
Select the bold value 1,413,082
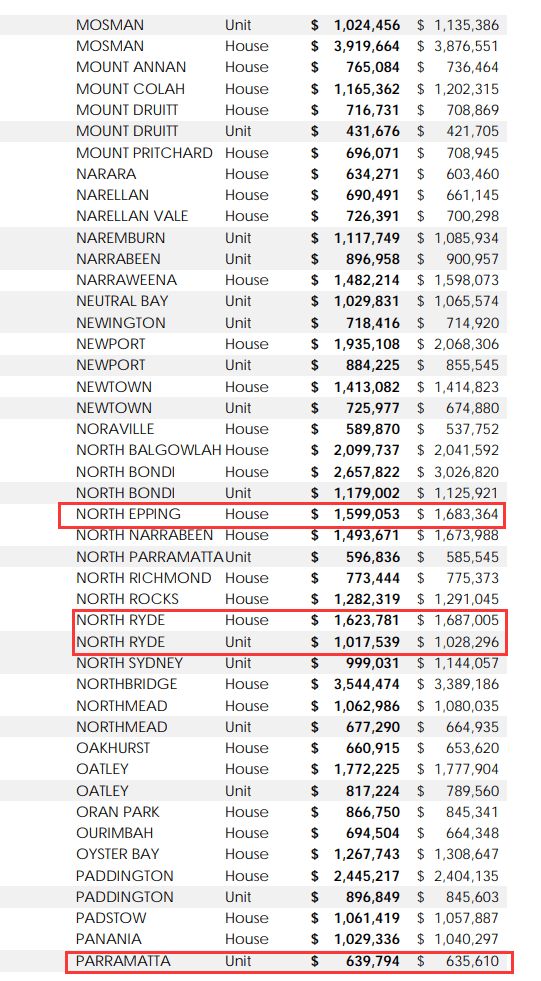(367, 387)
